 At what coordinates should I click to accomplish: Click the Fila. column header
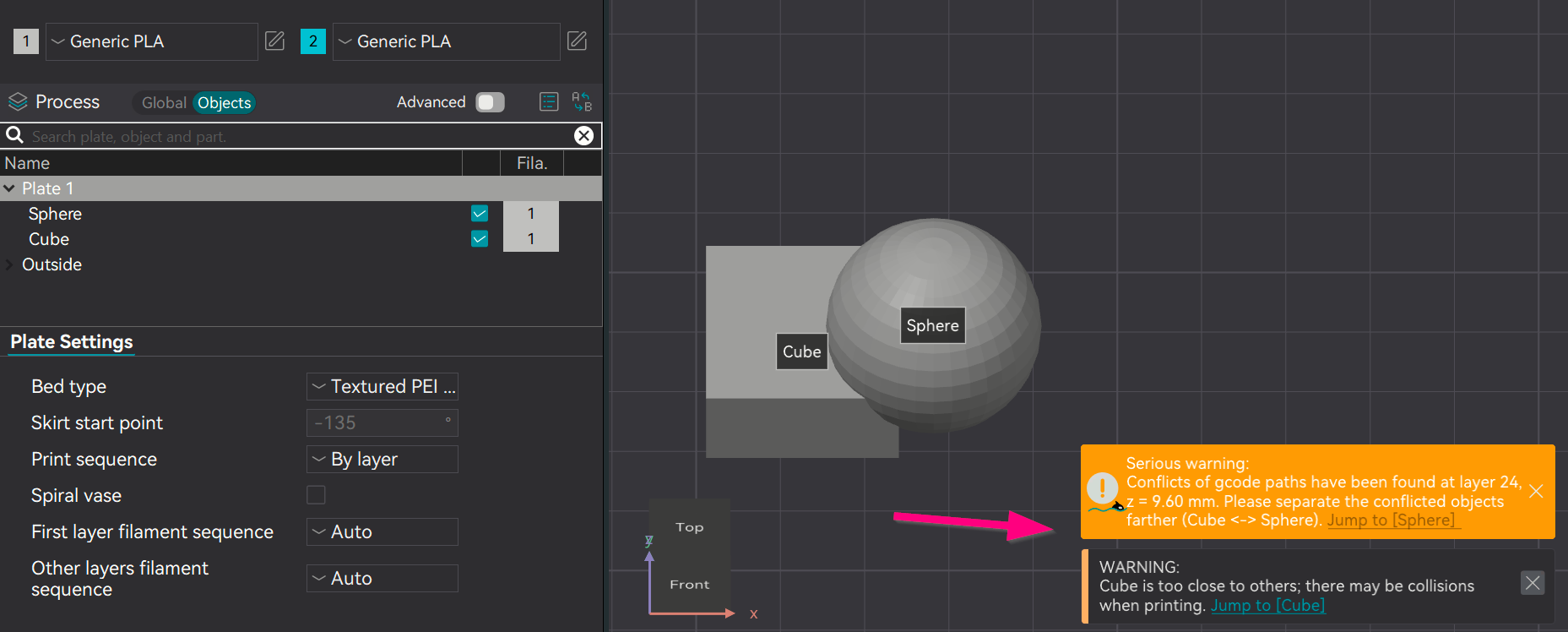(532, 163)
